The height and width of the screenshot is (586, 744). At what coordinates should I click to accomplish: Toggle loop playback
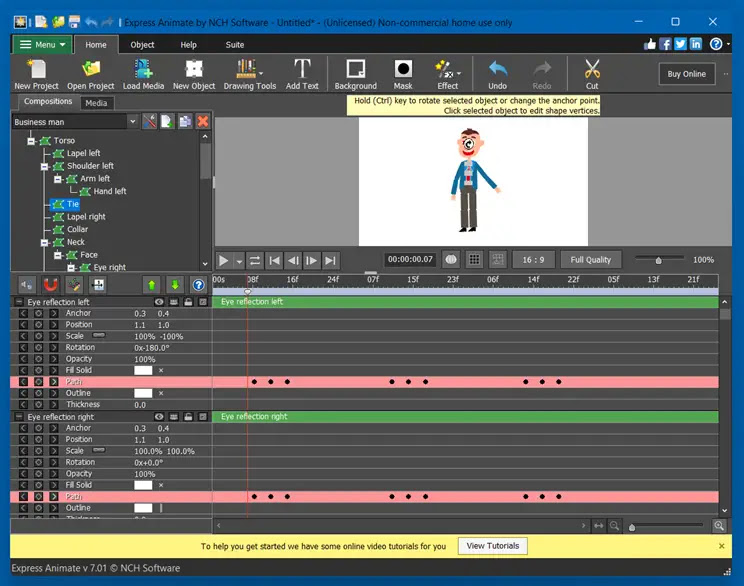point(255,260)
